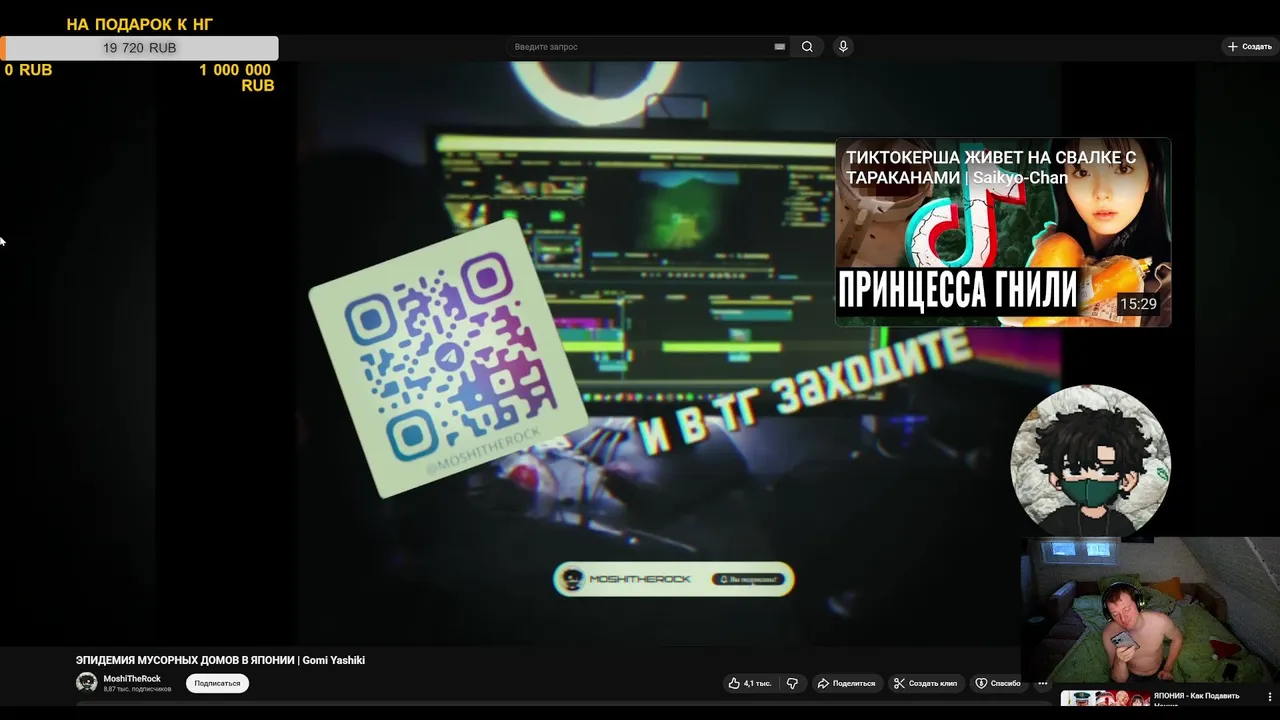Open suggested video Принцесса гнили end card
Screen dimensions: 1280x720
click(x=1003, y=232)
